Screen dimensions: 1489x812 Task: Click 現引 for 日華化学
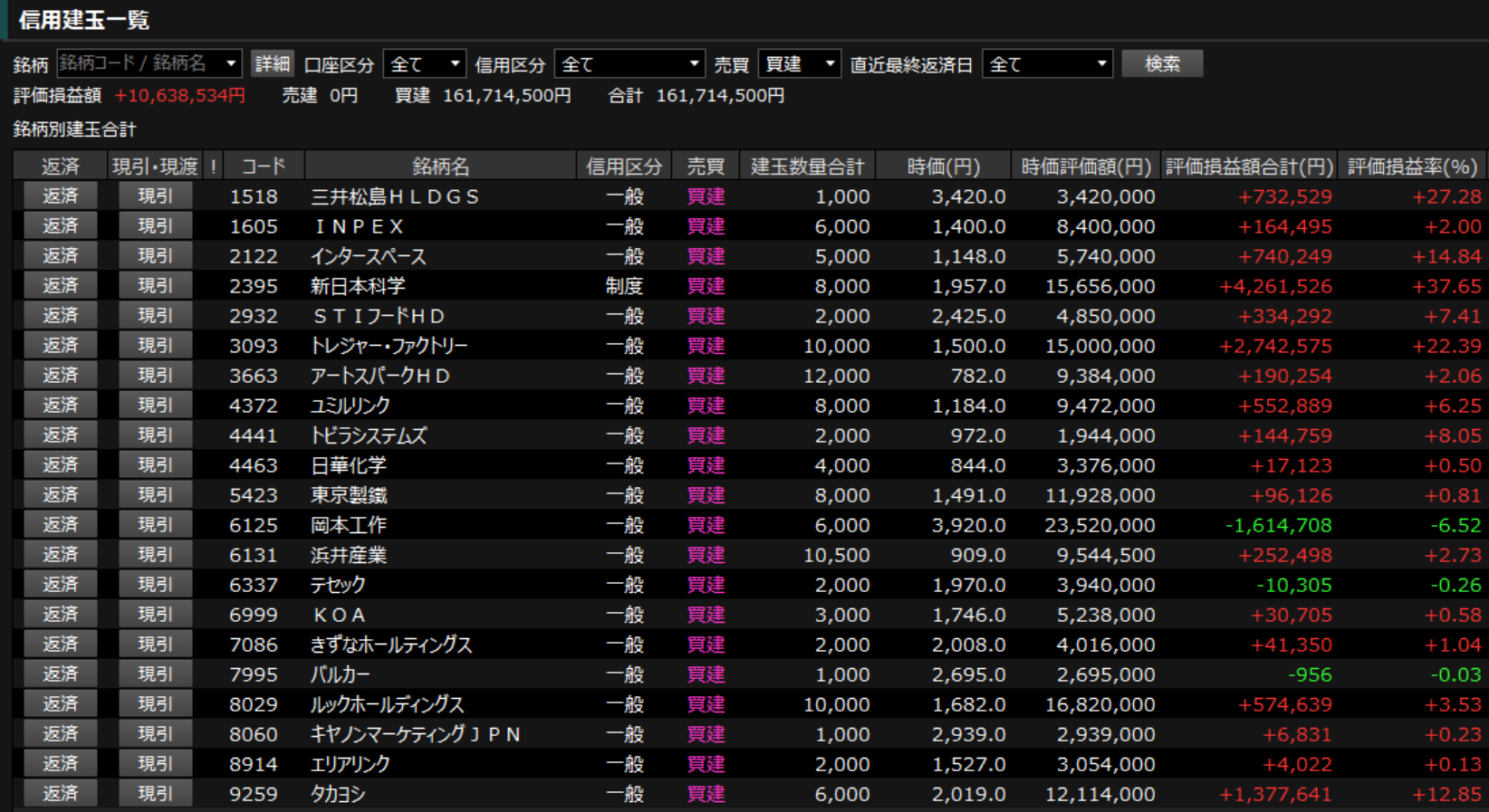click(x=155, y=464)
